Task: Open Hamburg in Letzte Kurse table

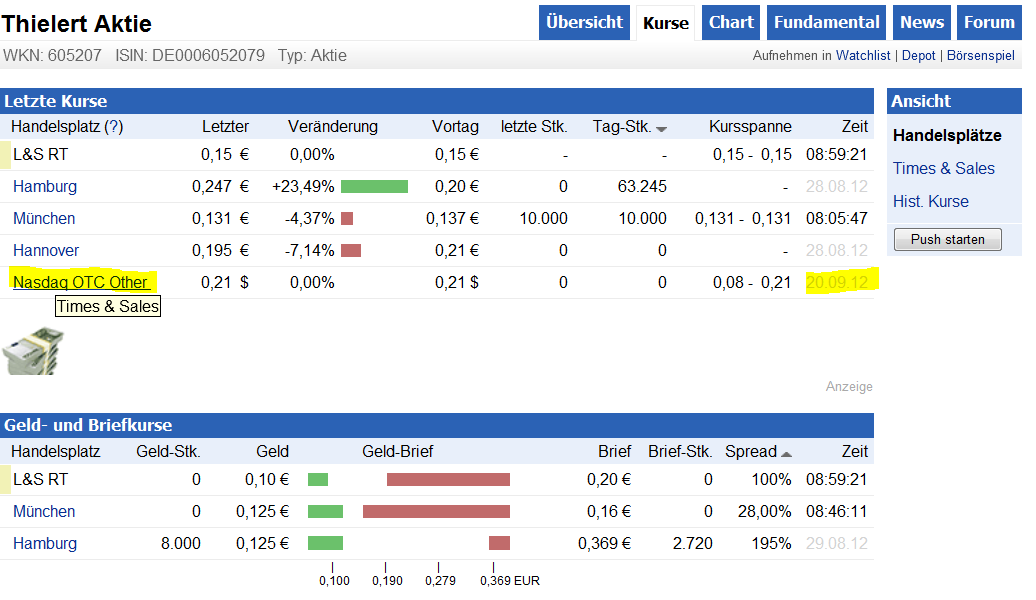Action: pyautogui.click(x=45, y=186)
